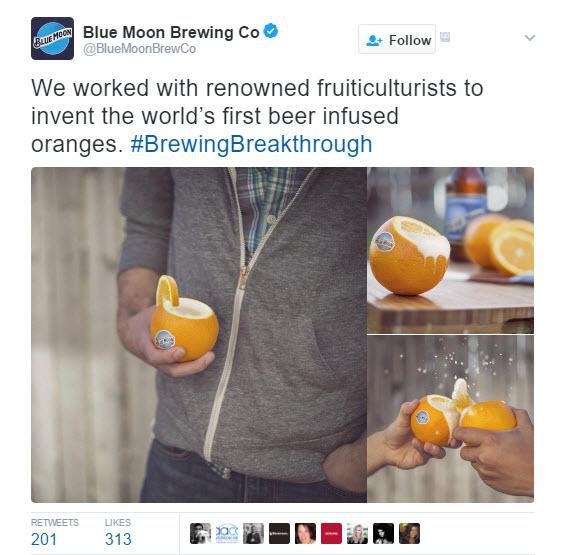565x555 pixels.
Task: Open the Blue Moon Brewing Co name link
Action: 171,32
